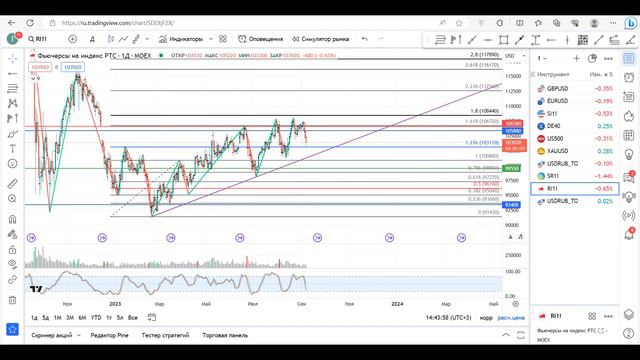The image size is (640, 360).
Task: Select the brush drawing tool
Action: (13, 133)
